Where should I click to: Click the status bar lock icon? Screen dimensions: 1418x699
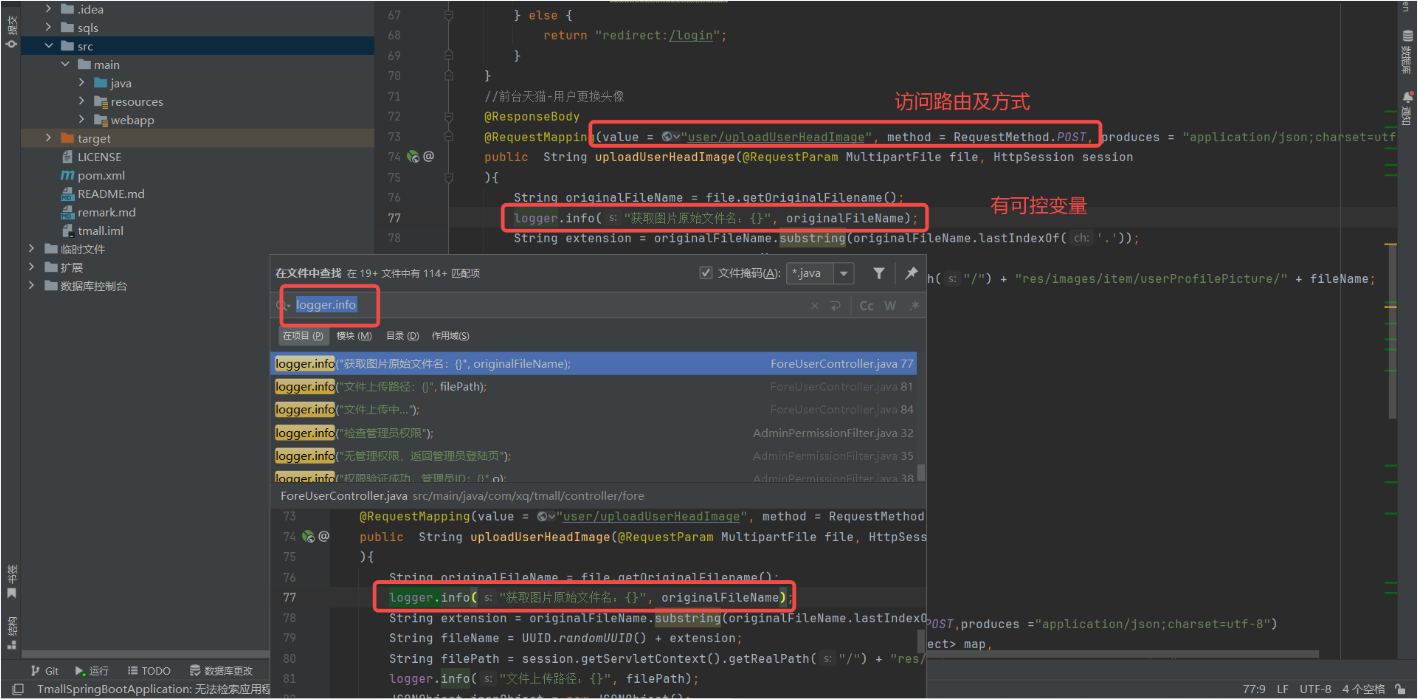tap(1402, 689)
